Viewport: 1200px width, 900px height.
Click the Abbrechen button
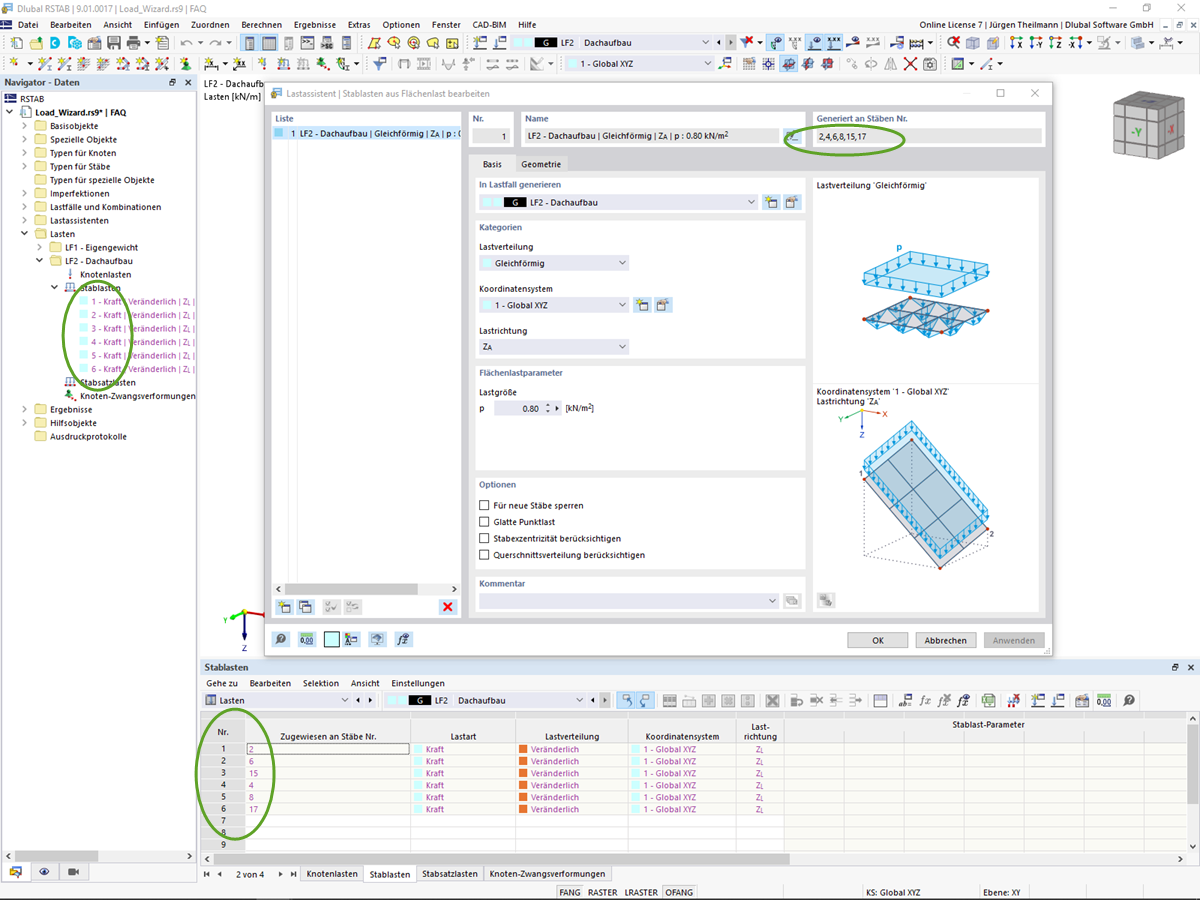(x=945, y=640)
